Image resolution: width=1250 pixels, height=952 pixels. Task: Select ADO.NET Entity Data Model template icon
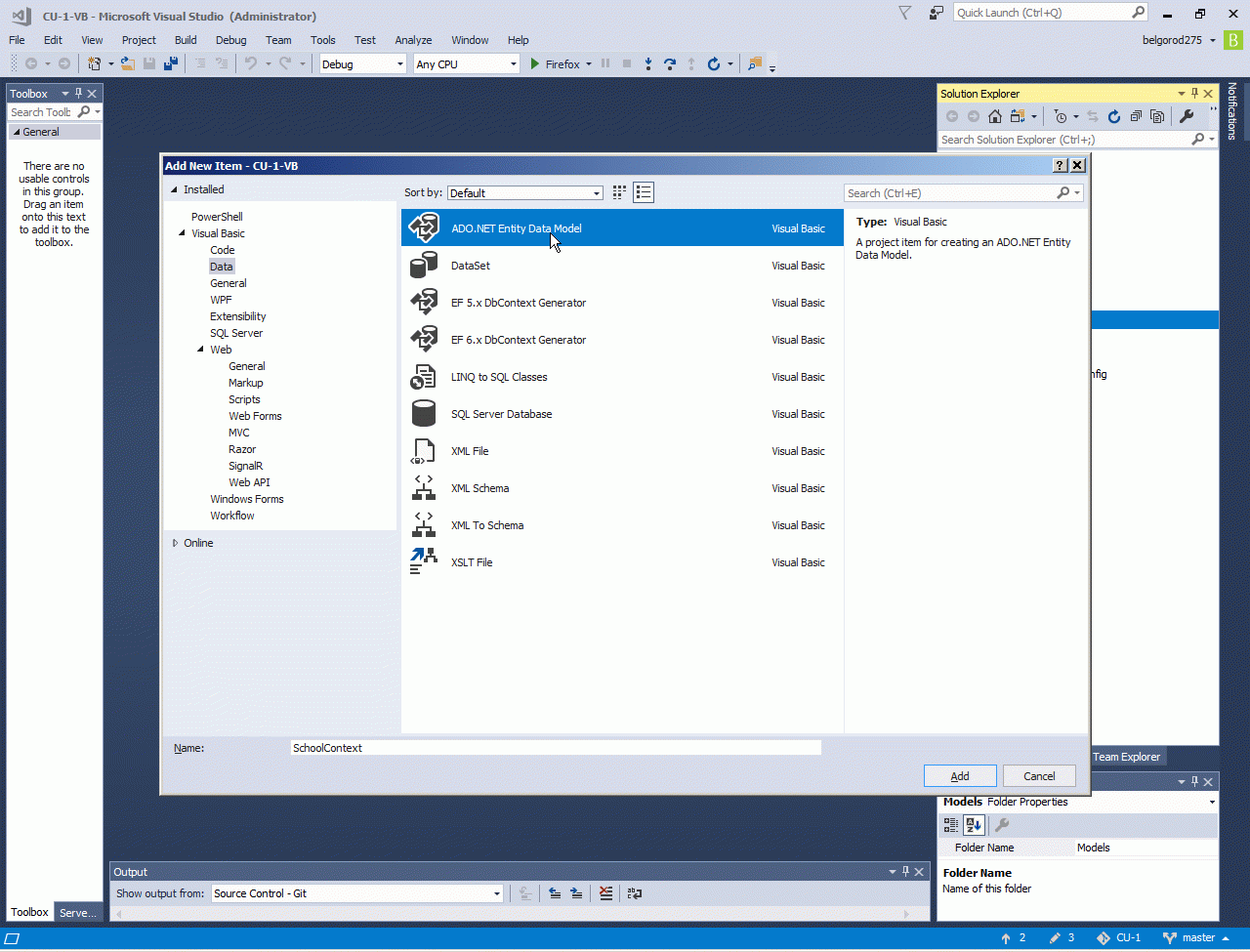coord(424,228)
